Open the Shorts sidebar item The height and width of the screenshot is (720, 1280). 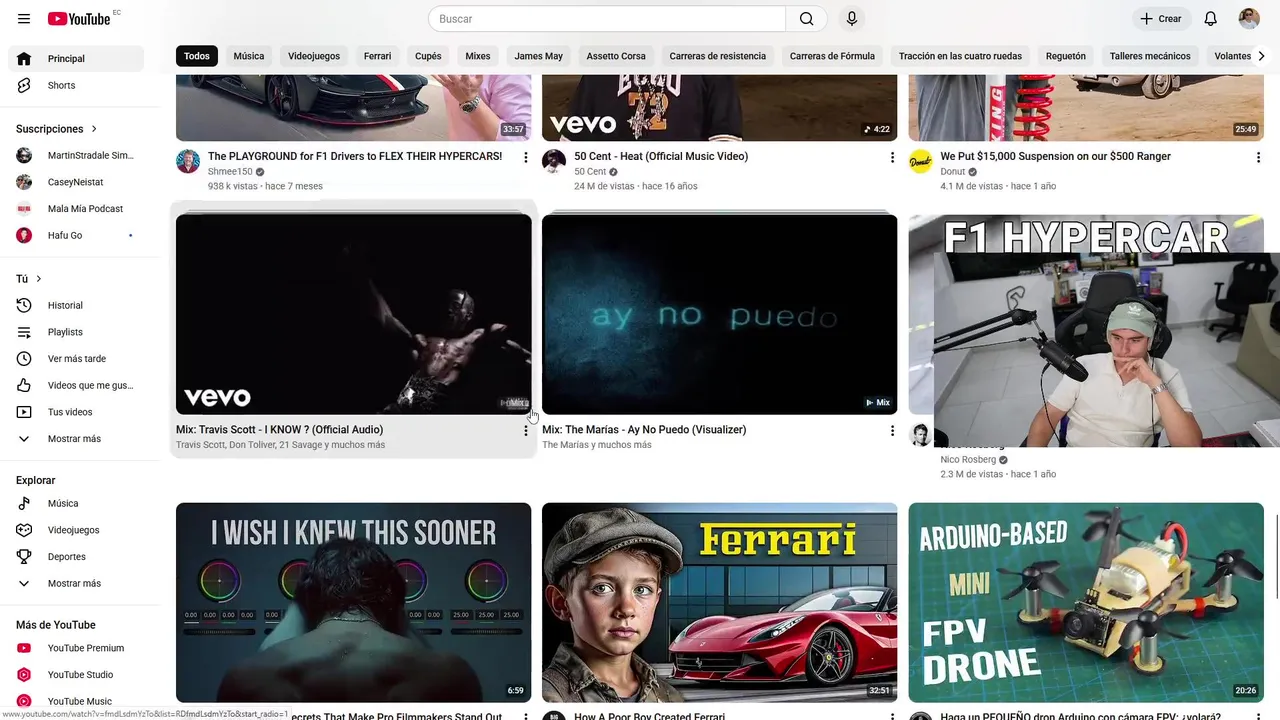(76, 85)
